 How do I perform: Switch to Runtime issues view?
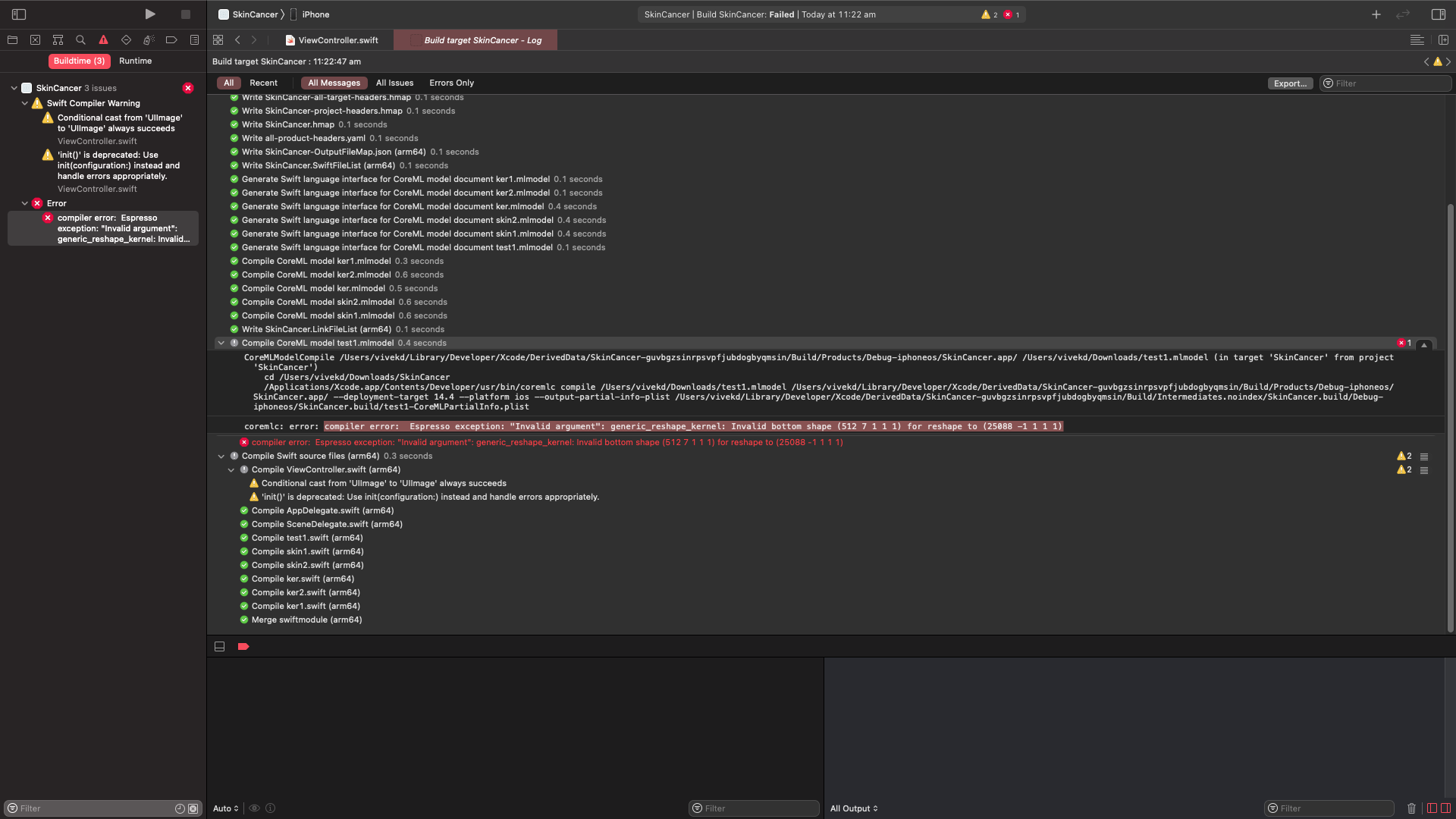click(135, 61)
